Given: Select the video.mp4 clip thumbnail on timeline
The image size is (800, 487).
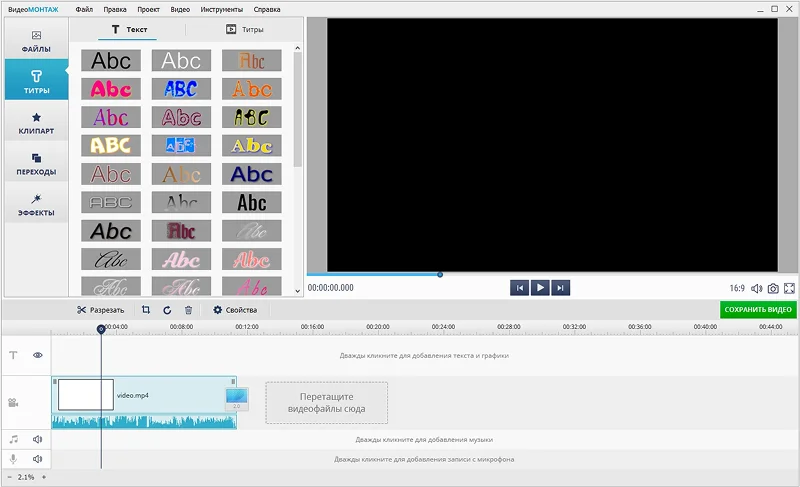Looking at the screenshot, I should point(86,395).
